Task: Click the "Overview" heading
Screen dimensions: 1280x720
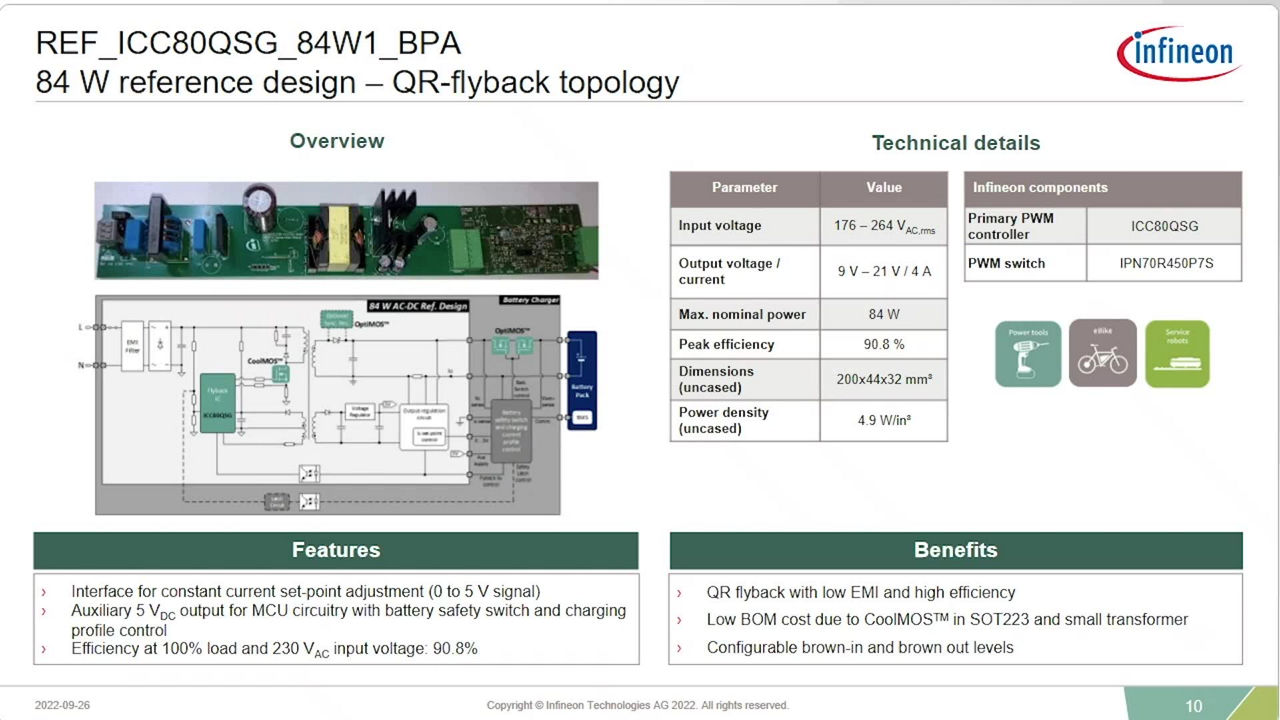Action: point(337,141)
